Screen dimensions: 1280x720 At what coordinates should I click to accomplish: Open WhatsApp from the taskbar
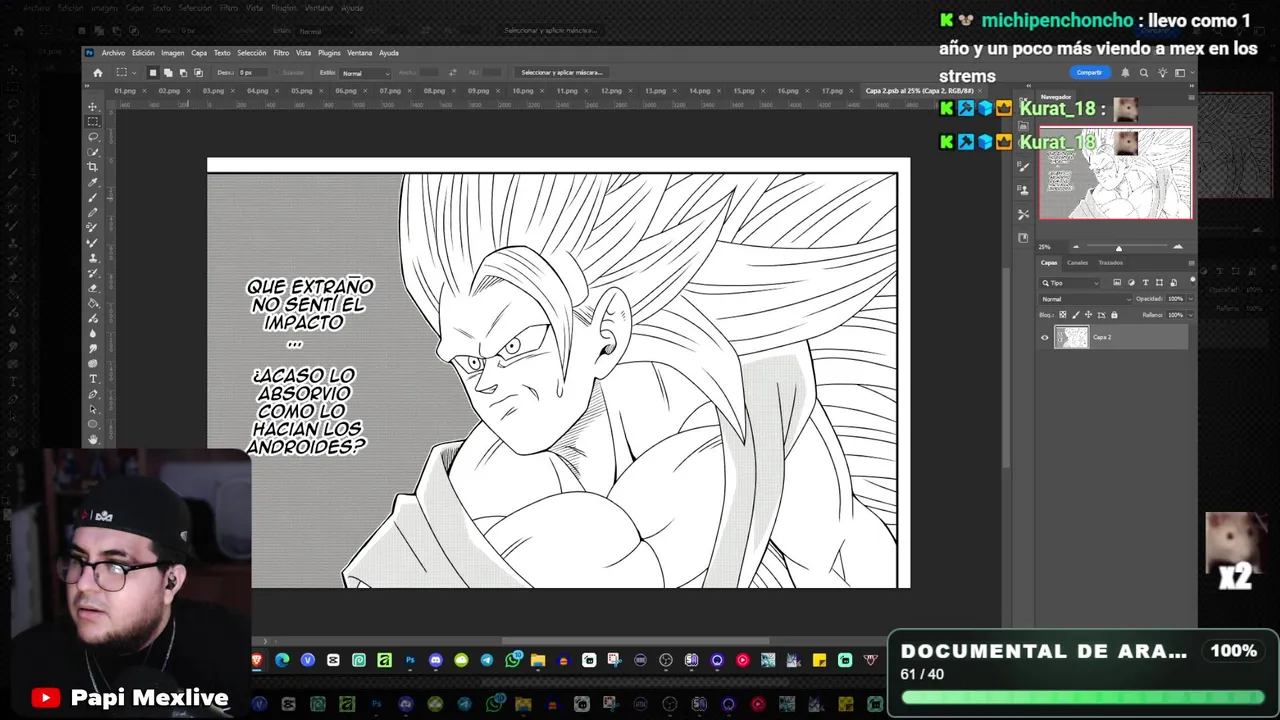click(512, 660)
